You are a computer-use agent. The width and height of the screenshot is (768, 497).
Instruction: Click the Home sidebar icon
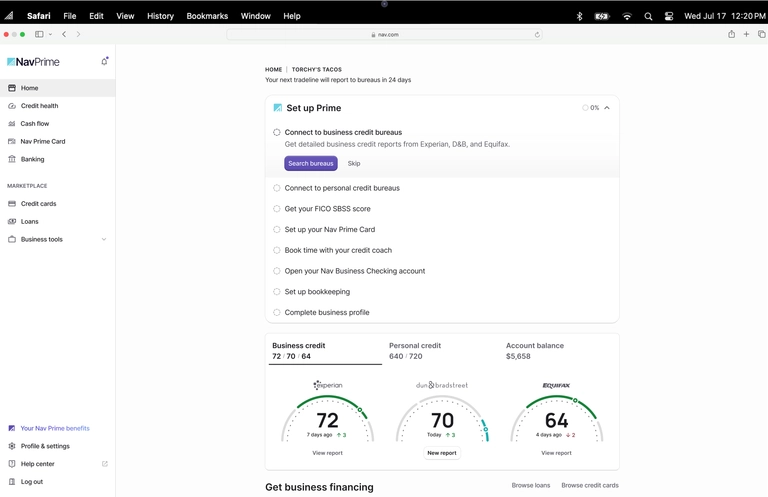[x=12, y=88]
